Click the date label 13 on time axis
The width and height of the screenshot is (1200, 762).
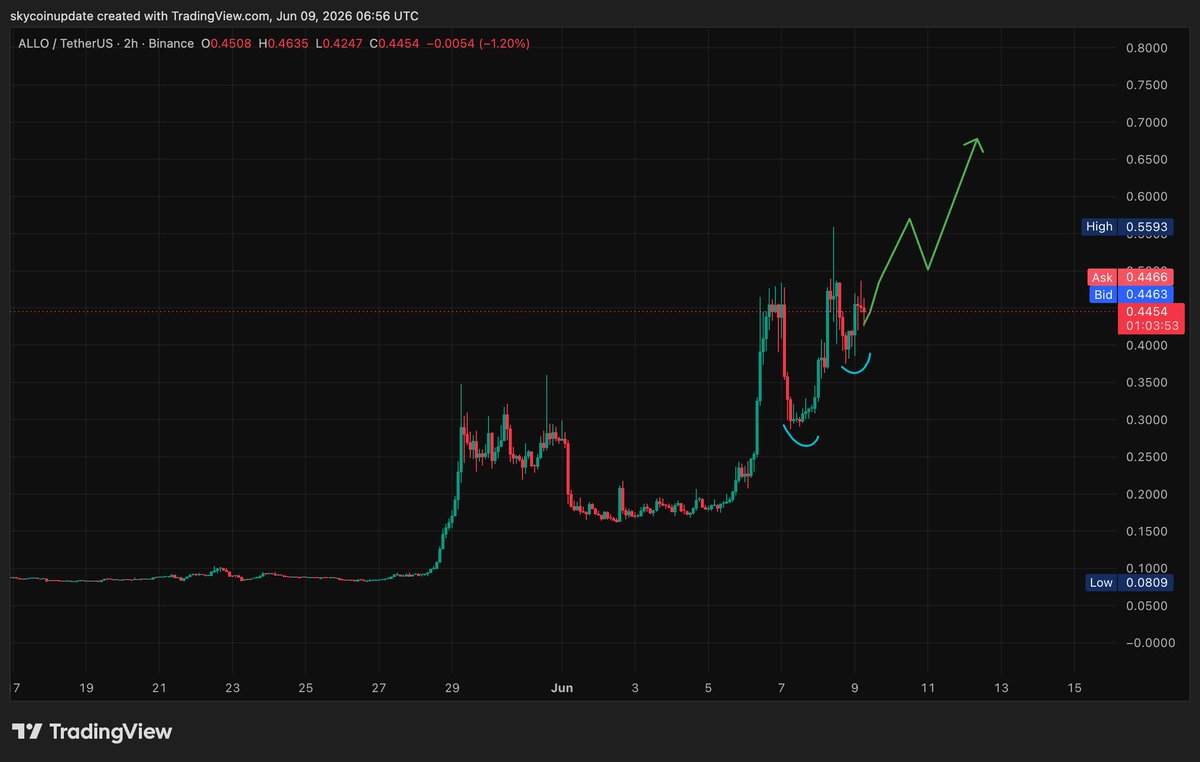tap(1001, 689)
